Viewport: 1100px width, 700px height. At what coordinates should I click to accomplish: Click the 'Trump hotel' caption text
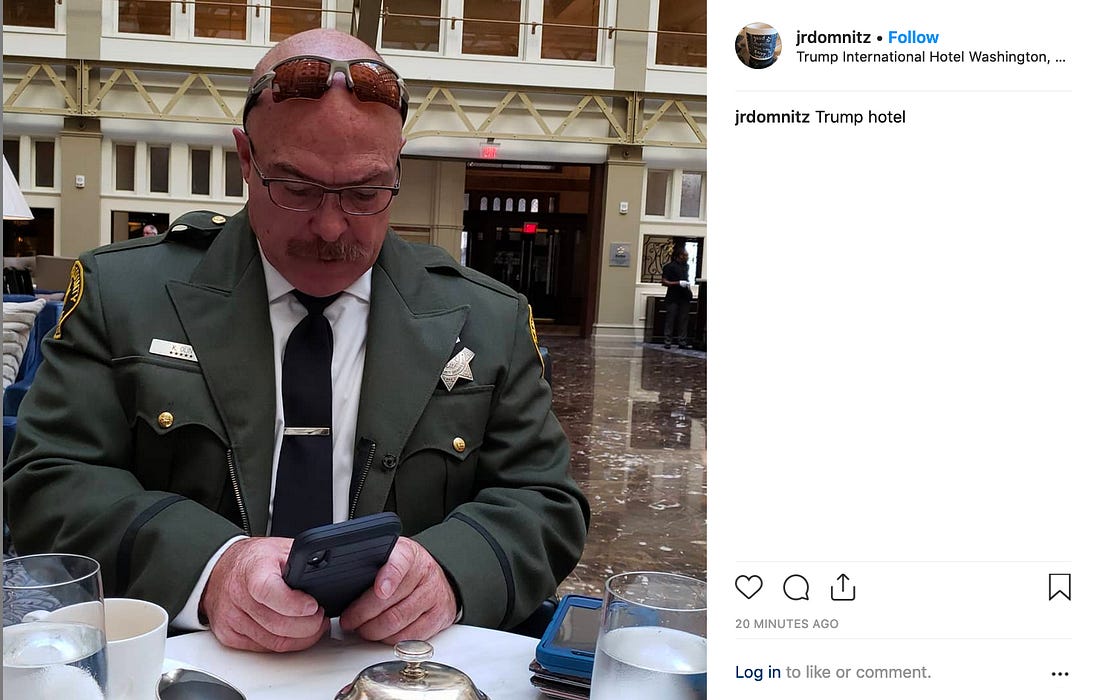860,117
